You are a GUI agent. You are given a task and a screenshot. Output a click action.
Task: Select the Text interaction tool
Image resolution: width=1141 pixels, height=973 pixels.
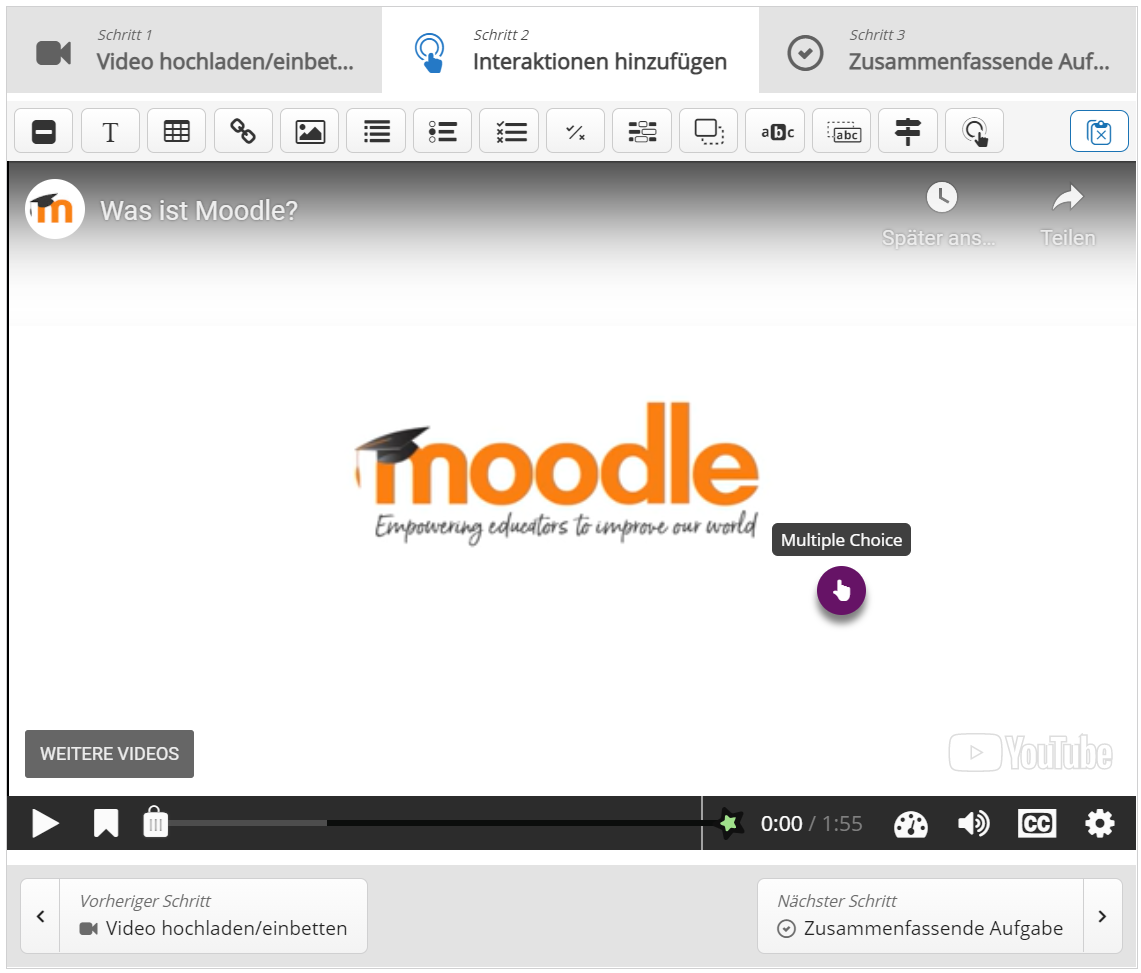coord(110,131)
